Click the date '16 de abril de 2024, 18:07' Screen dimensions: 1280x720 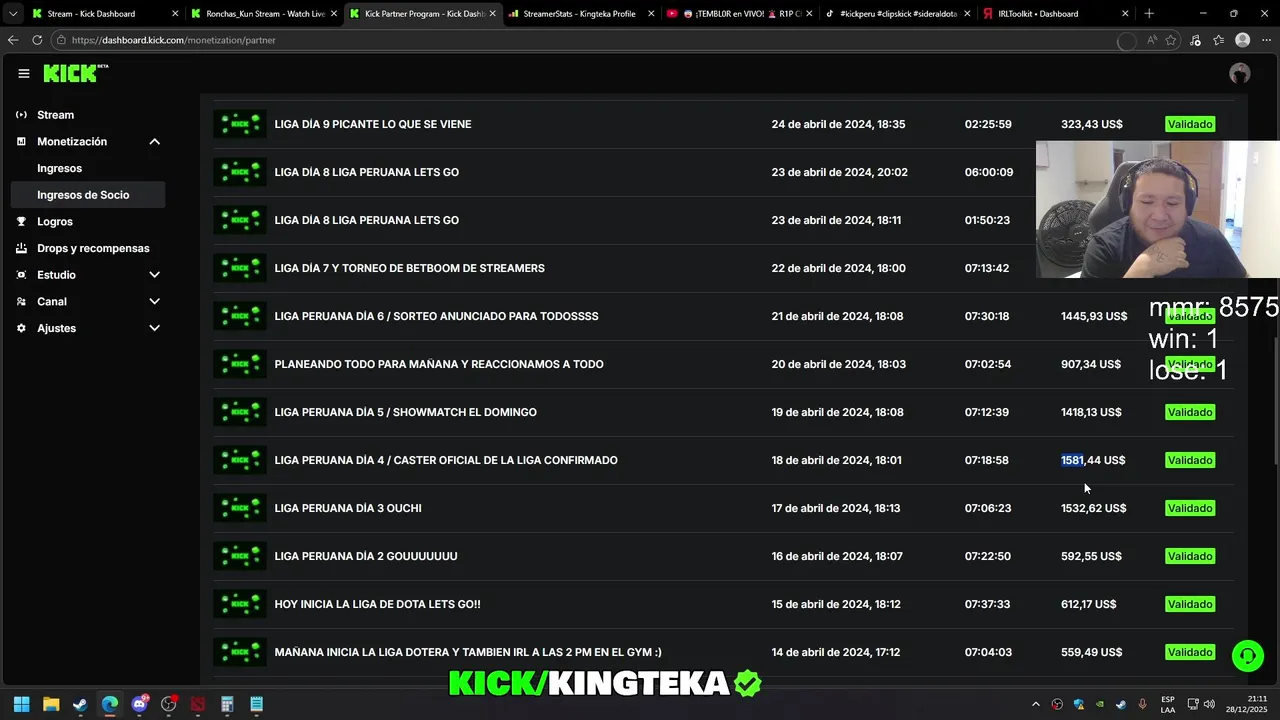point(837,556)
